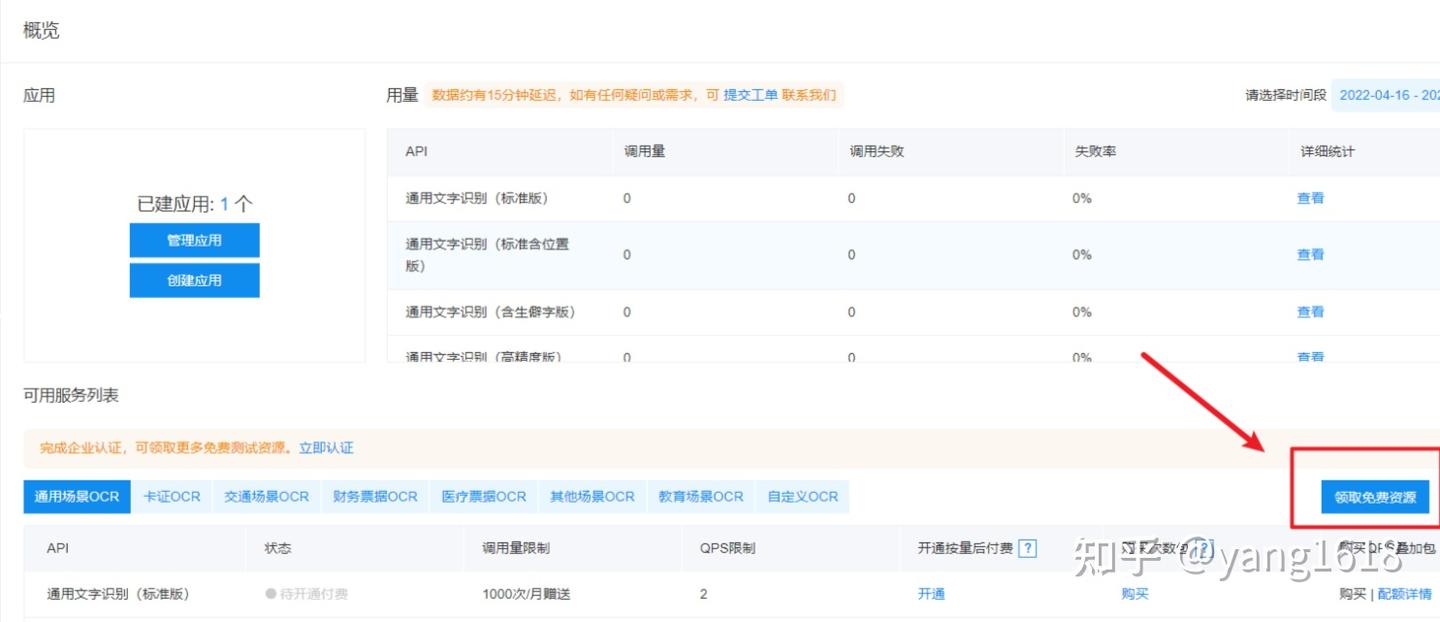Click the highlighted 领取免费资源 button

coord(1374,496)
